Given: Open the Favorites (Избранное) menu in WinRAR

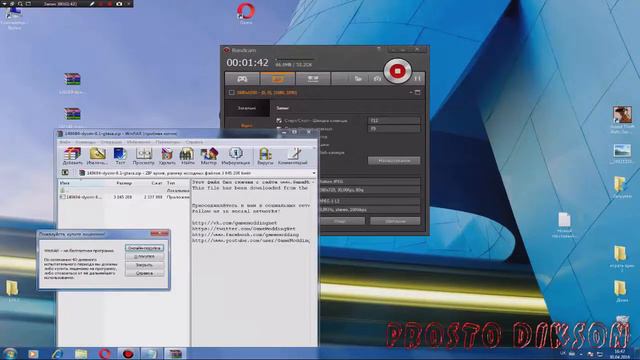Looking at the screenshot, I should 139,142.
